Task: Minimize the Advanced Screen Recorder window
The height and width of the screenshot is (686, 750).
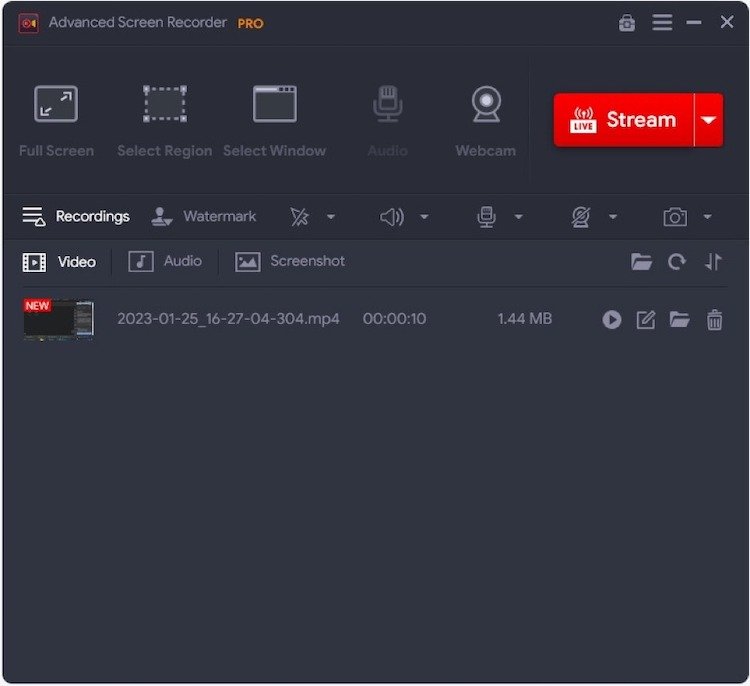Action: click(x=694, y=22)
